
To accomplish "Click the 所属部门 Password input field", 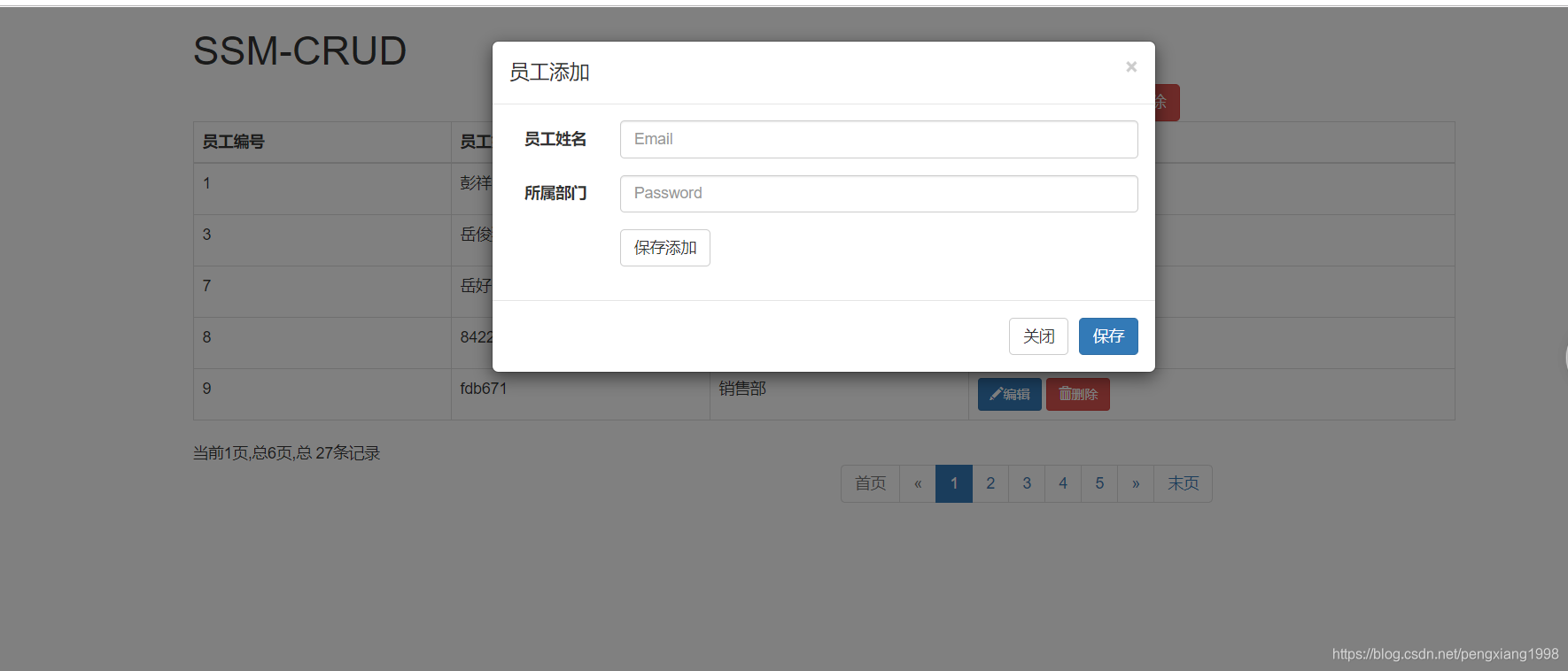I will pos(879,194).
